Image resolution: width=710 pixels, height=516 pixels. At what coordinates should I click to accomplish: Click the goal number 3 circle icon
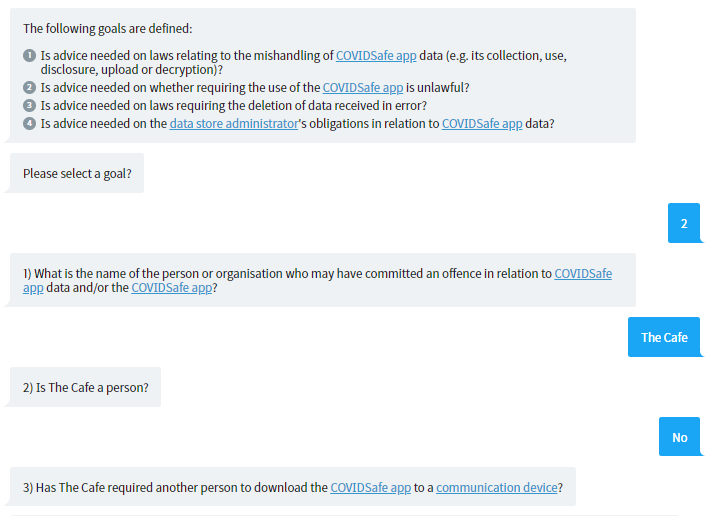click(x=29, y=105)
